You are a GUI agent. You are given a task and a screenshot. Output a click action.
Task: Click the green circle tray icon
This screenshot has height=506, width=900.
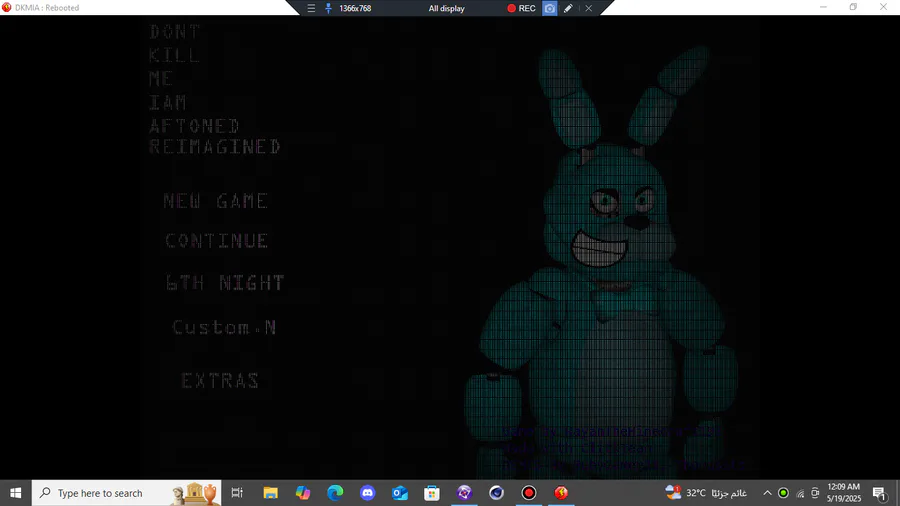783,493
